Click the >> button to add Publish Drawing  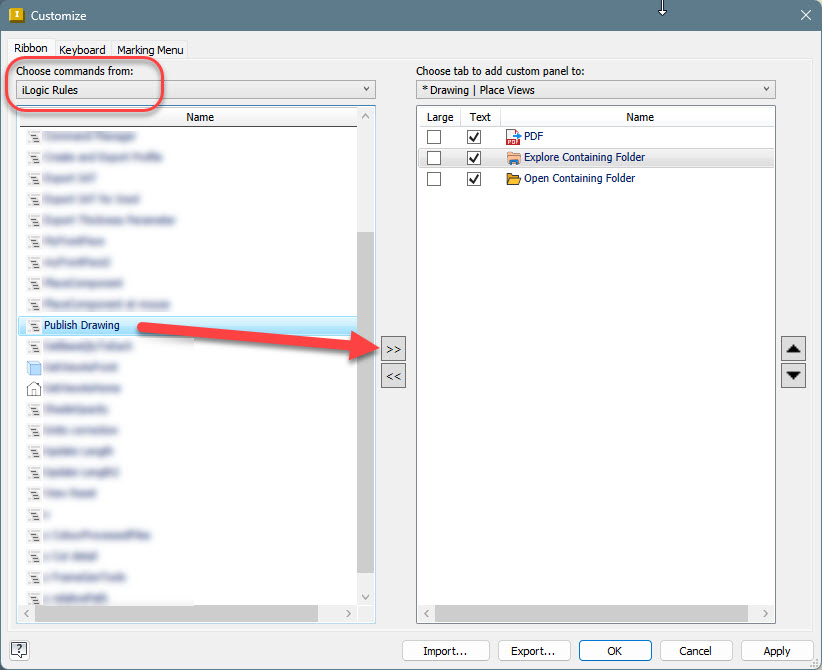pos(393,348)
